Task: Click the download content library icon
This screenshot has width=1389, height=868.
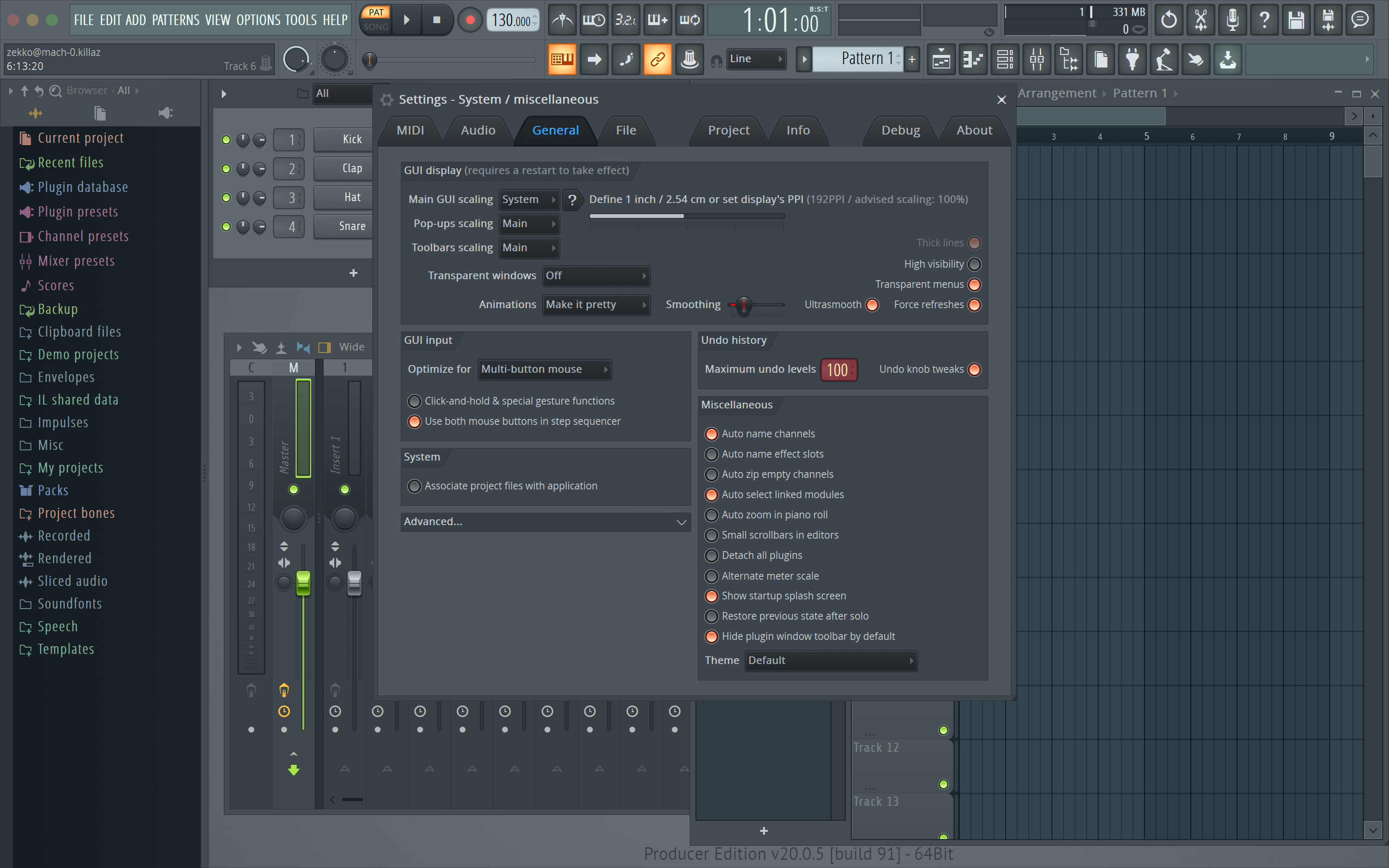Action: point(1228,59)
